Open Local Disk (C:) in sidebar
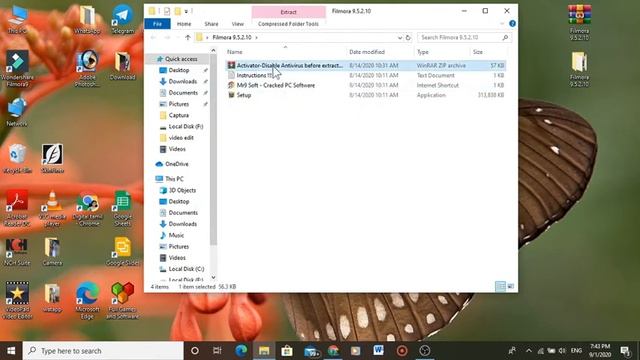The height and width of the screenshot is (360, 640). 186,269
